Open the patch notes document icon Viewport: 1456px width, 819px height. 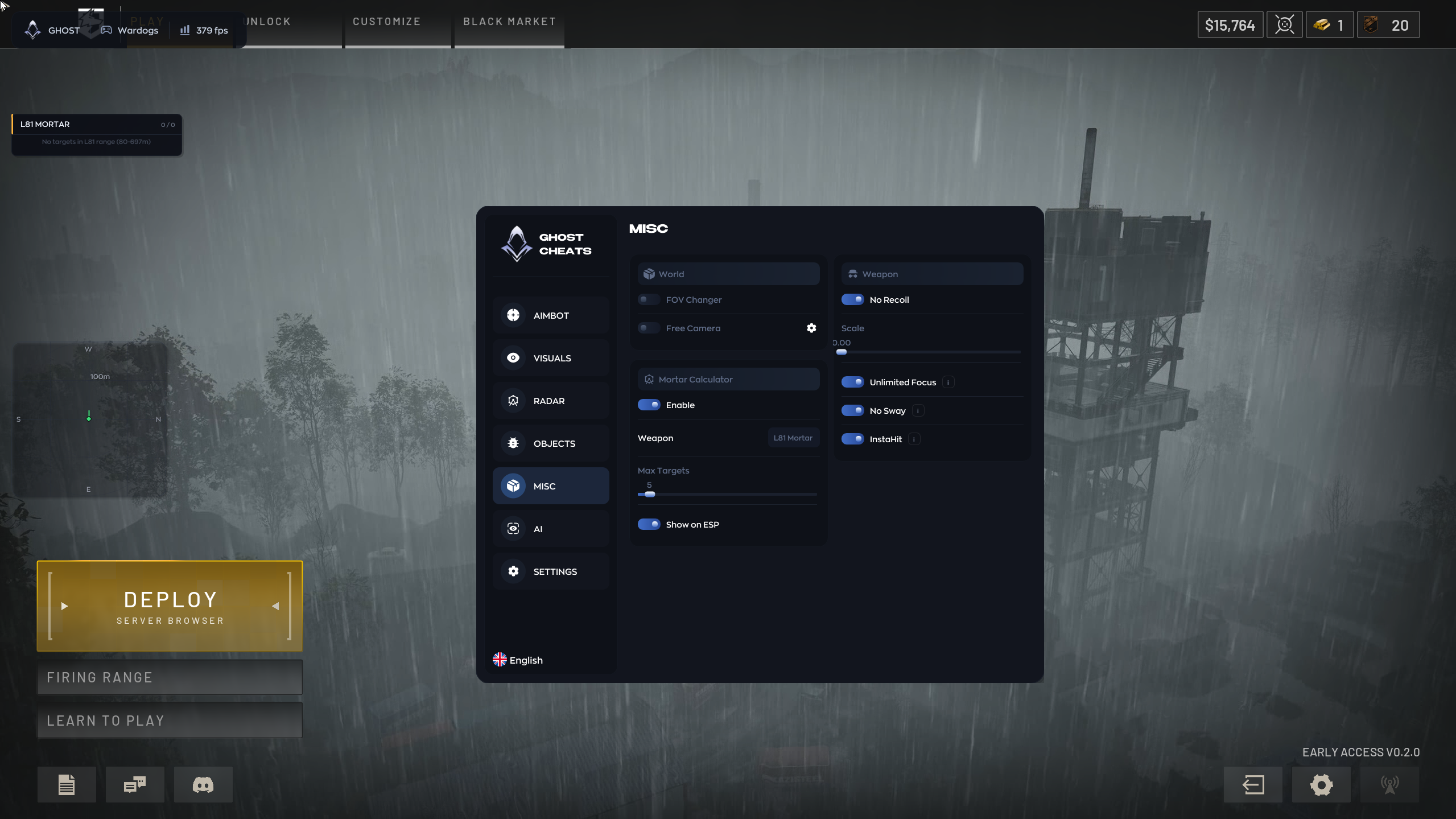coord(67,785)
